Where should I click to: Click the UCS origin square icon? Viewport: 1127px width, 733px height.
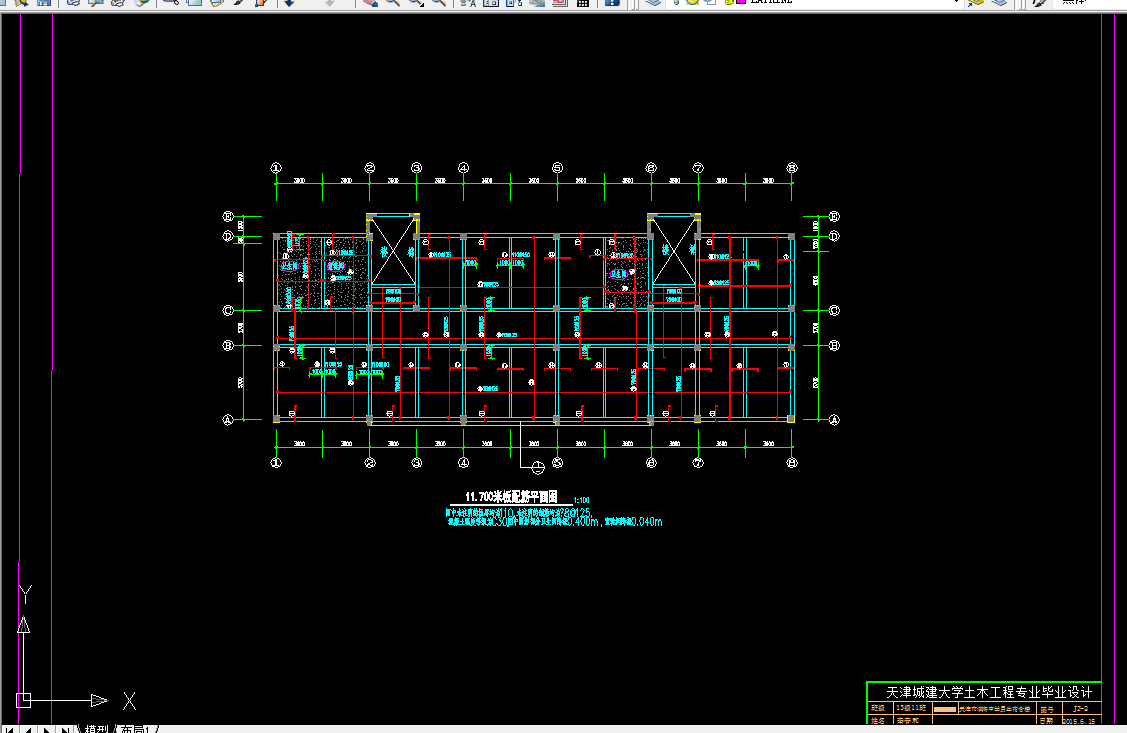click(x=23, y=700)
